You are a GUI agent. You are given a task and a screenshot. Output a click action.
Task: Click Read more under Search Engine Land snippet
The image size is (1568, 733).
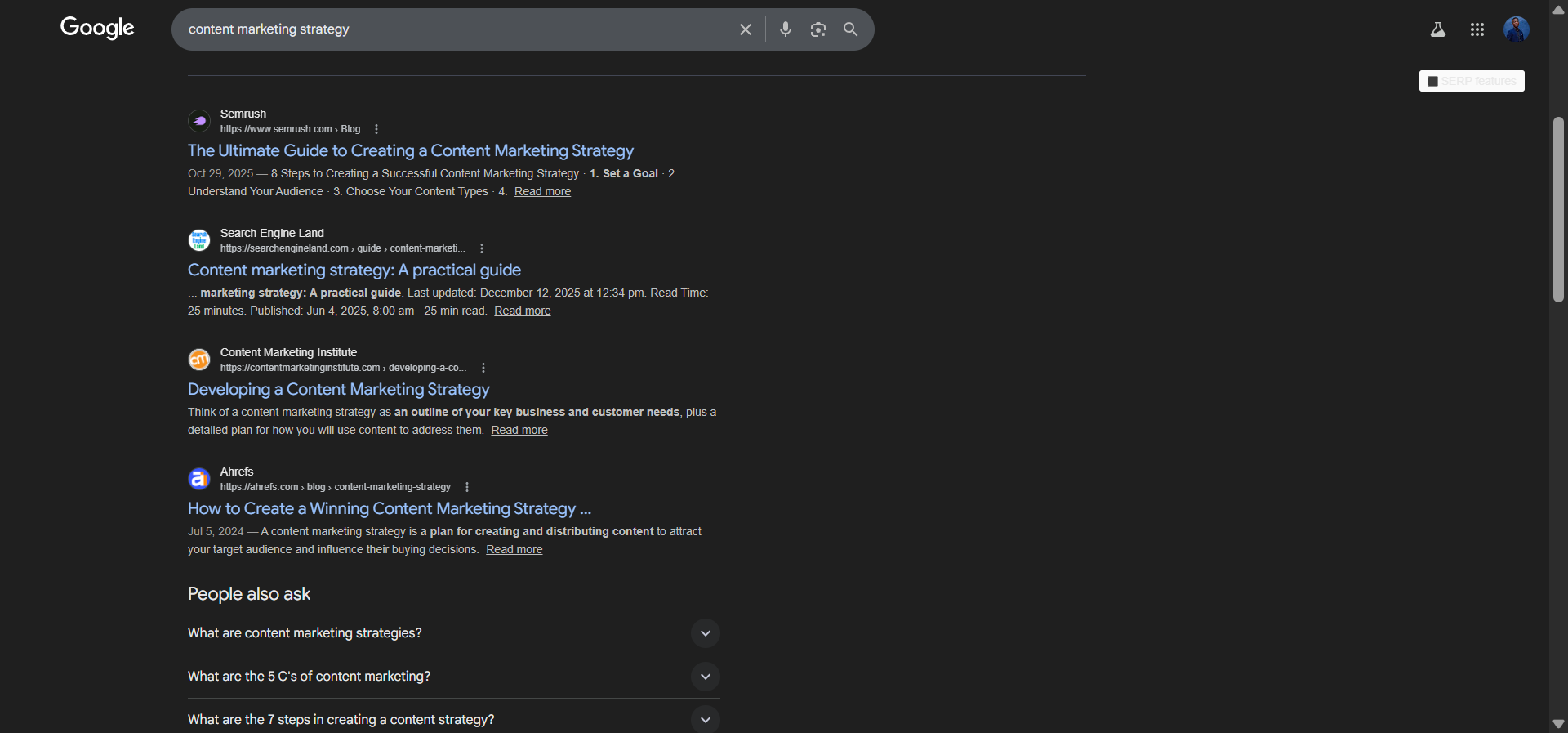(523, 311)
